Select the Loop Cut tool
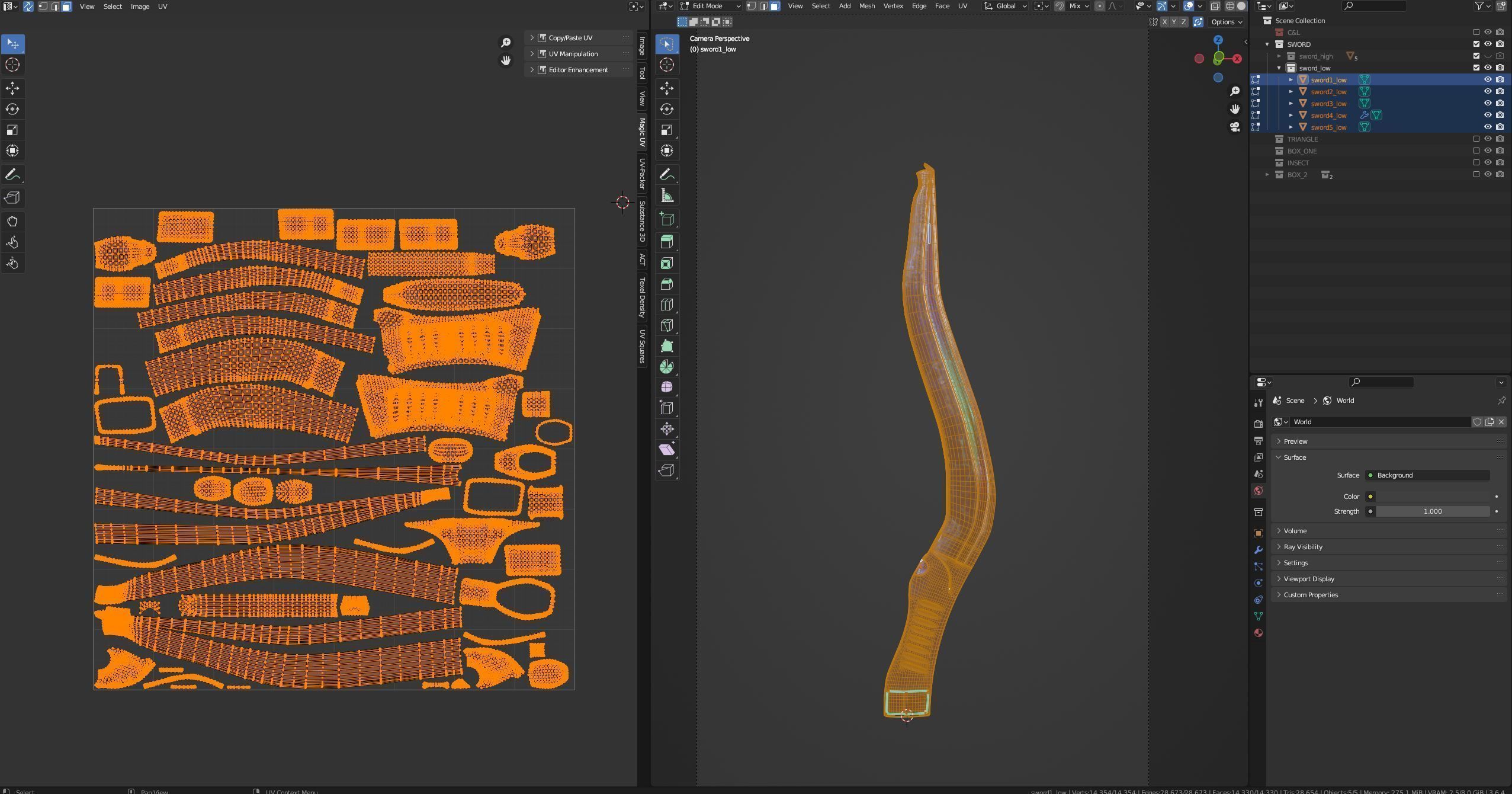Image resolution: width=1512 pixels, height=794 pixels. pyautogui.click(x=667, y=305)
